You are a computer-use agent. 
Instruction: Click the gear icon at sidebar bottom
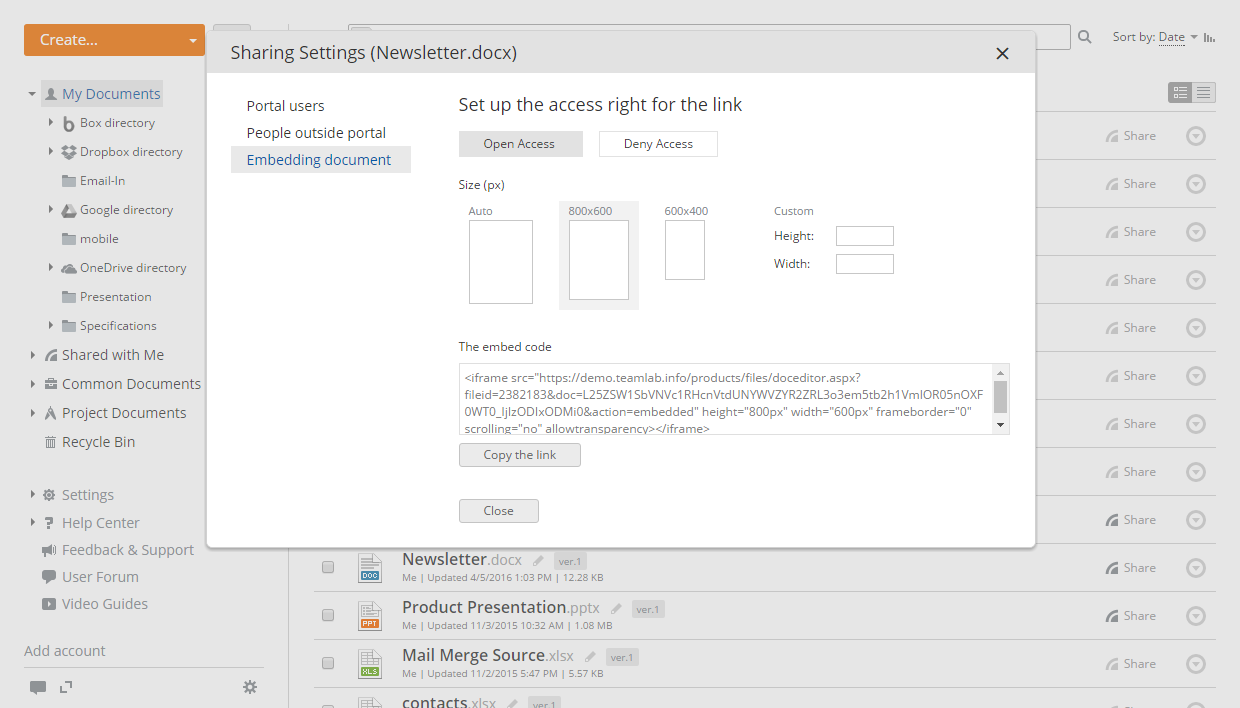coord(250,687)
